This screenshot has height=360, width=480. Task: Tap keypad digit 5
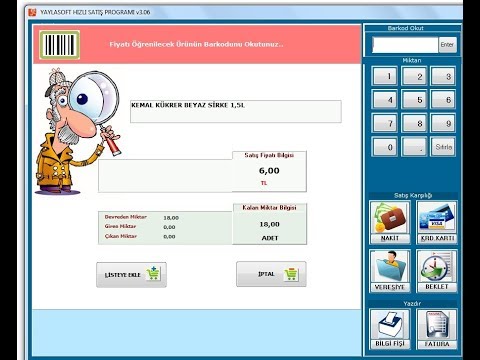tap(414, 100)
